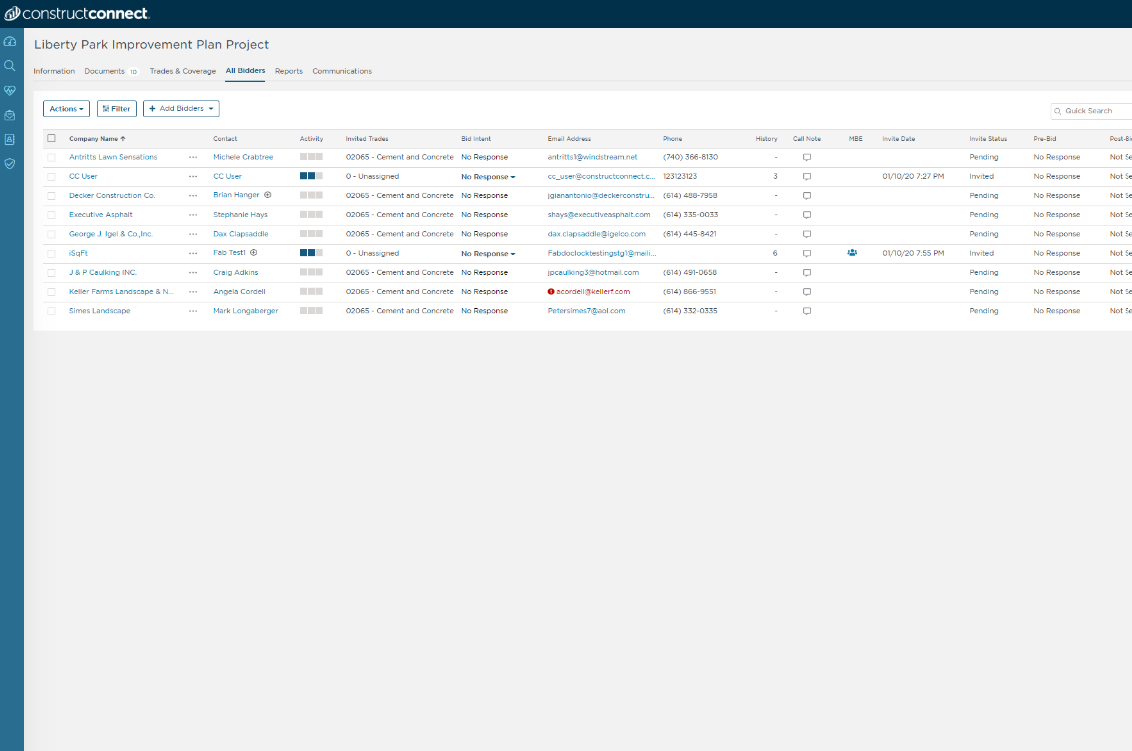Click the MBE group icon in the iSqFt row

point(851,253)
